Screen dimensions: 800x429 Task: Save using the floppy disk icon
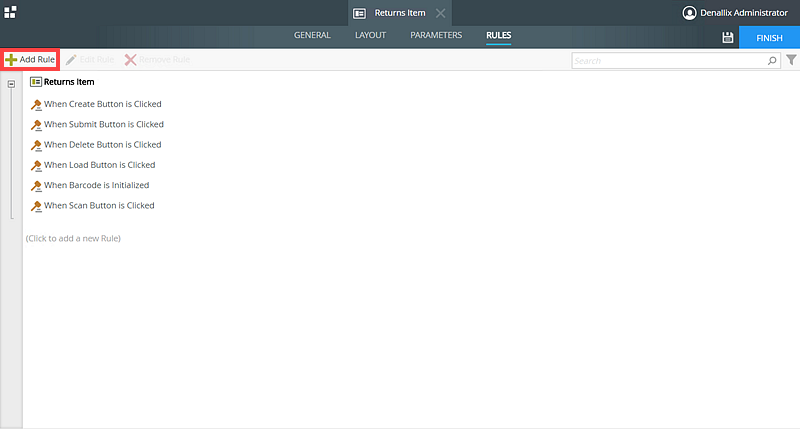pos(728,37)
